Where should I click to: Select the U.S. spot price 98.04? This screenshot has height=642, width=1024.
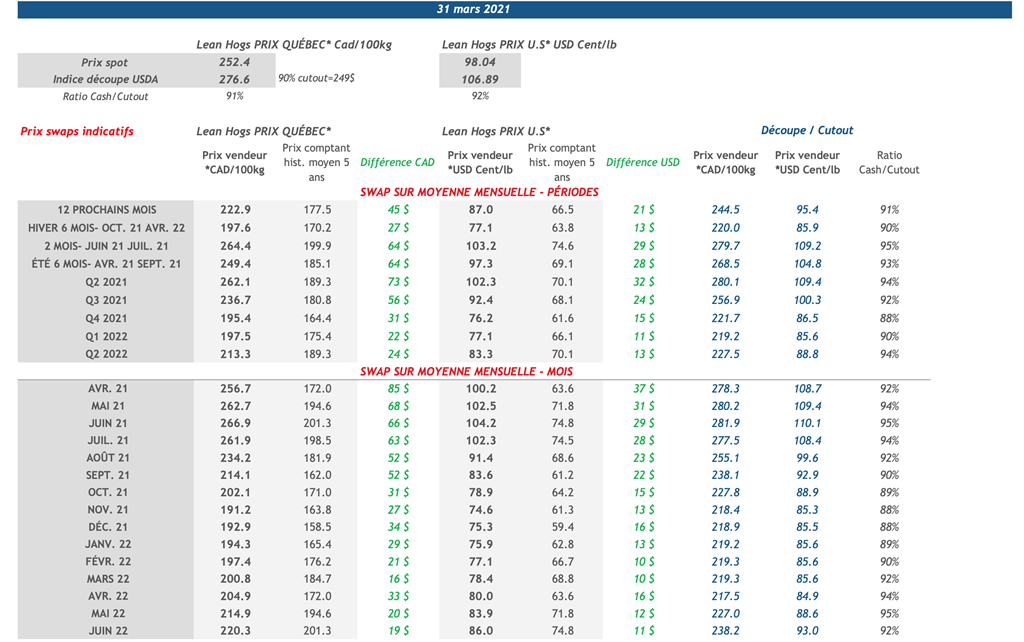coord(480,62)
